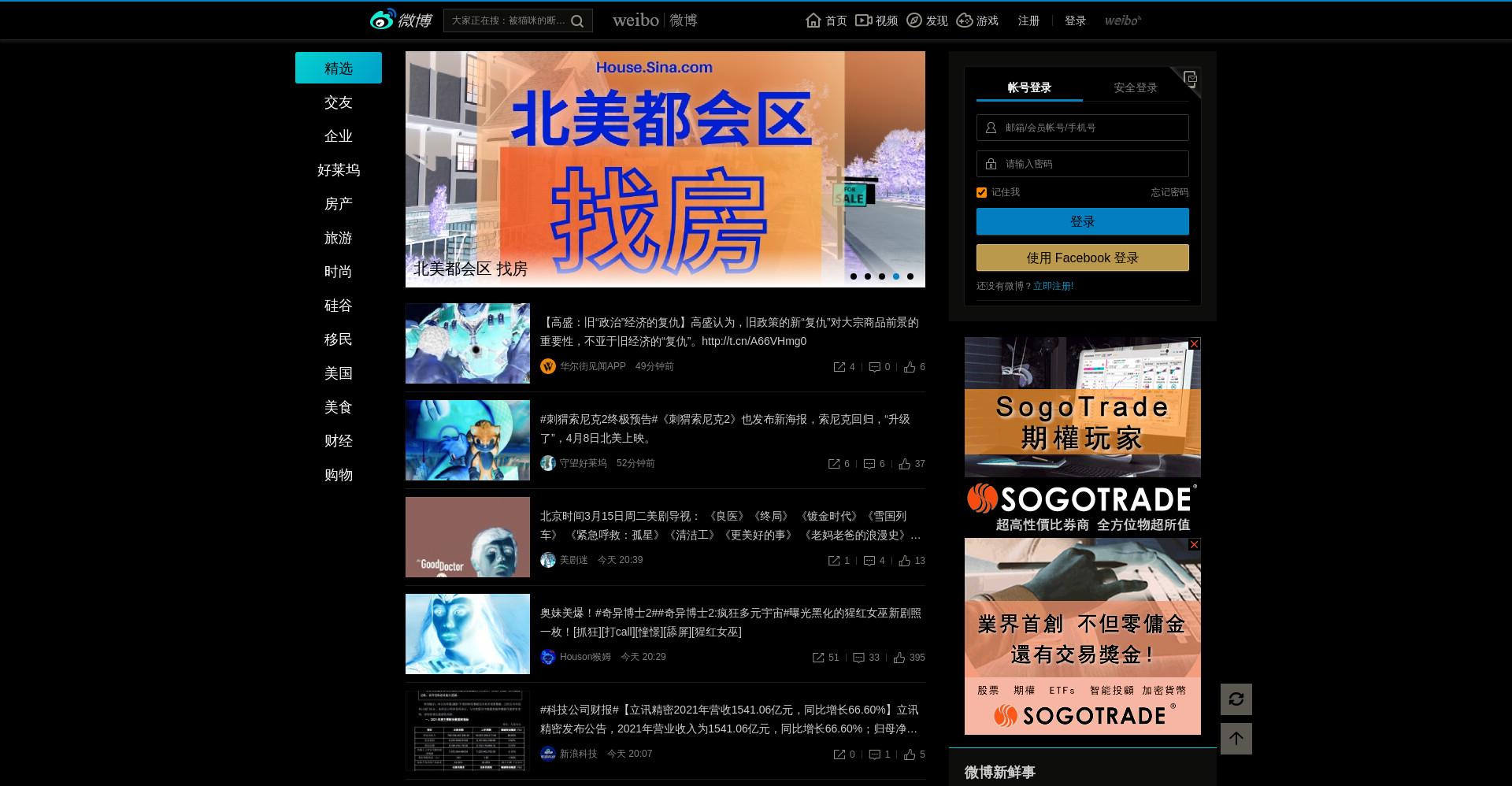Click the Weibo eye logo

pos(383,20)
